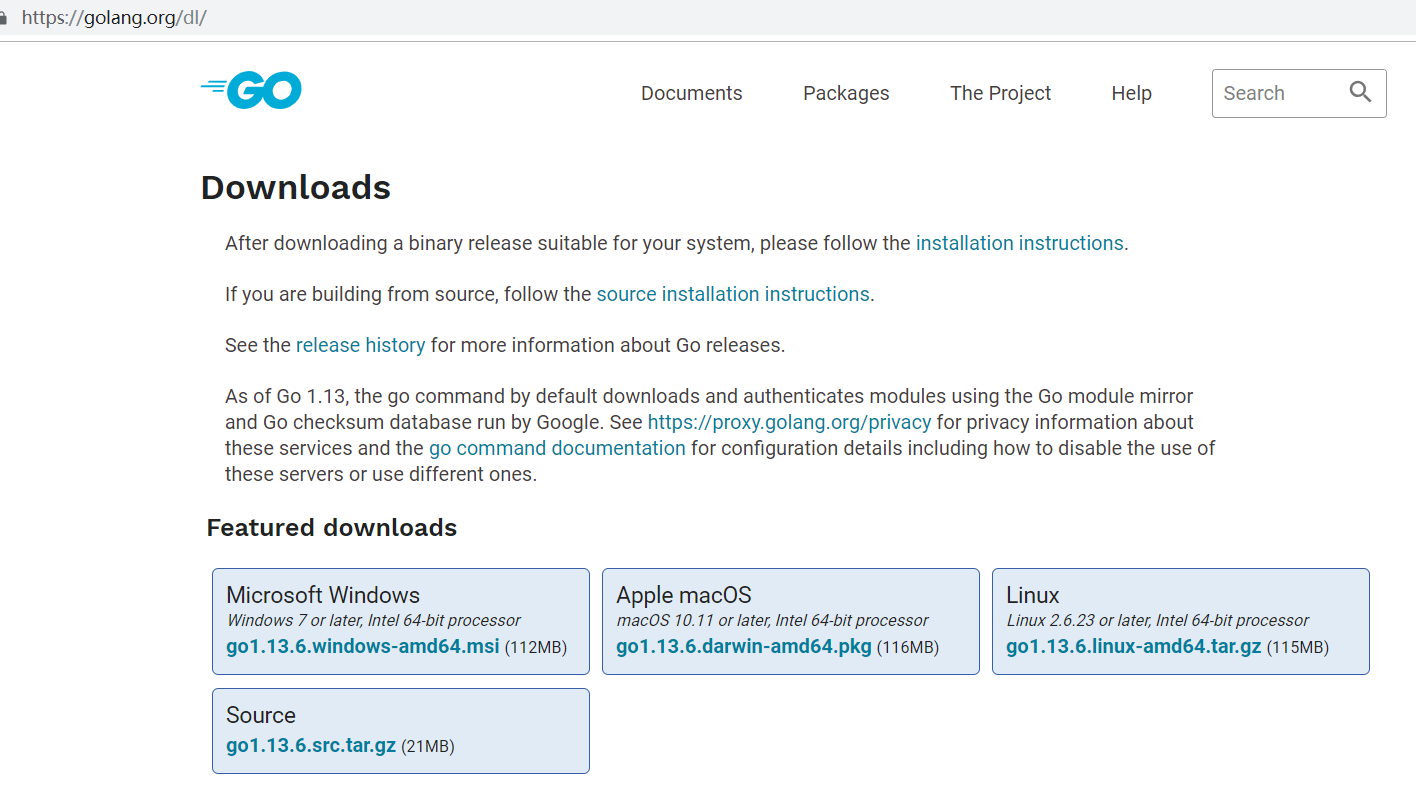Click the Downloads page heading
The image size is (1416, 809).
pos(295,187)
